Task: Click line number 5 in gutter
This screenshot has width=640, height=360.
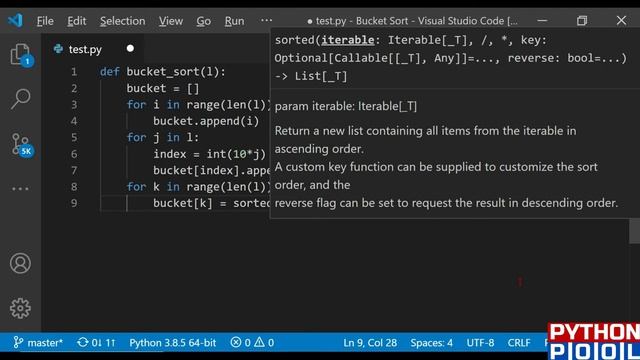Action: point(74,138)
